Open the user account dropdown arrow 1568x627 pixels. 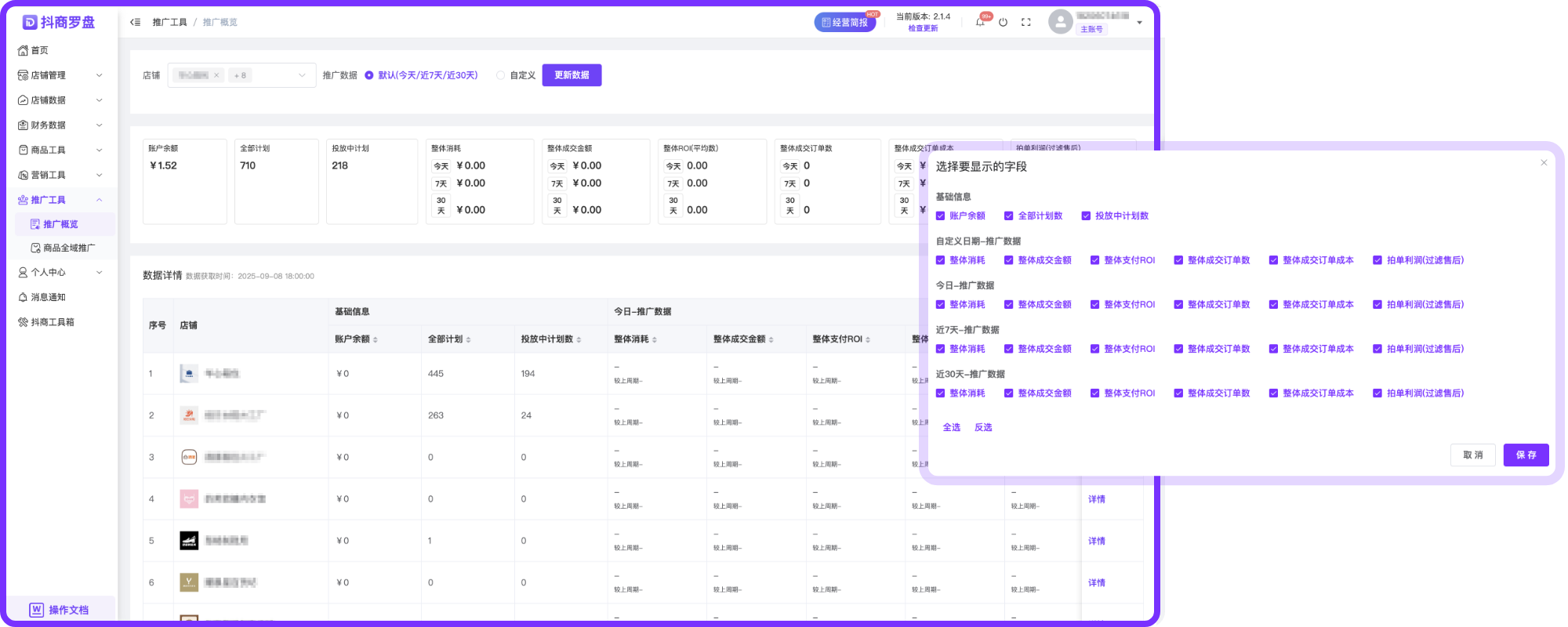pyautogui.click(x=1139, y=23)
